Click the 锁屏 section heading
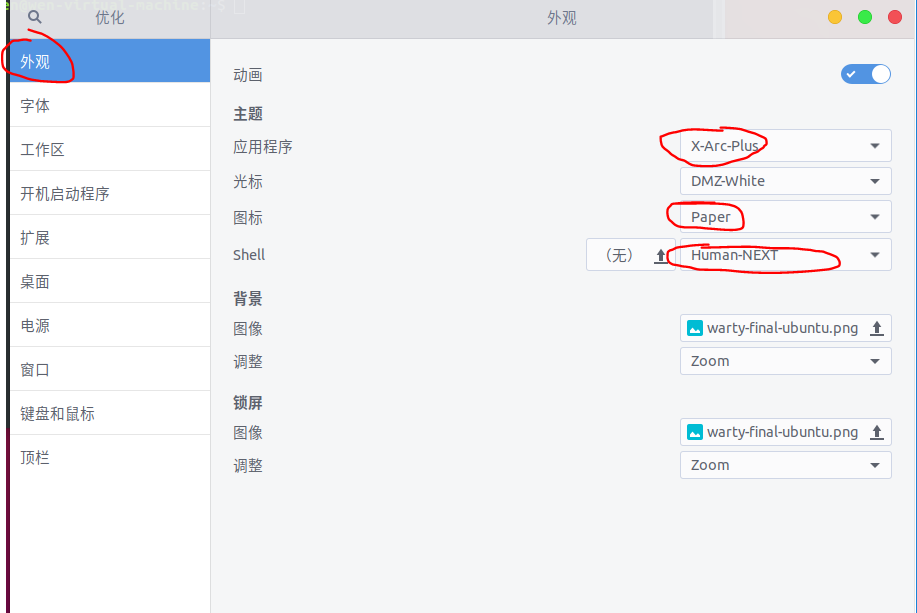This screenshot has height=613, width=917. pyautogui.click(x=248, y=403)
